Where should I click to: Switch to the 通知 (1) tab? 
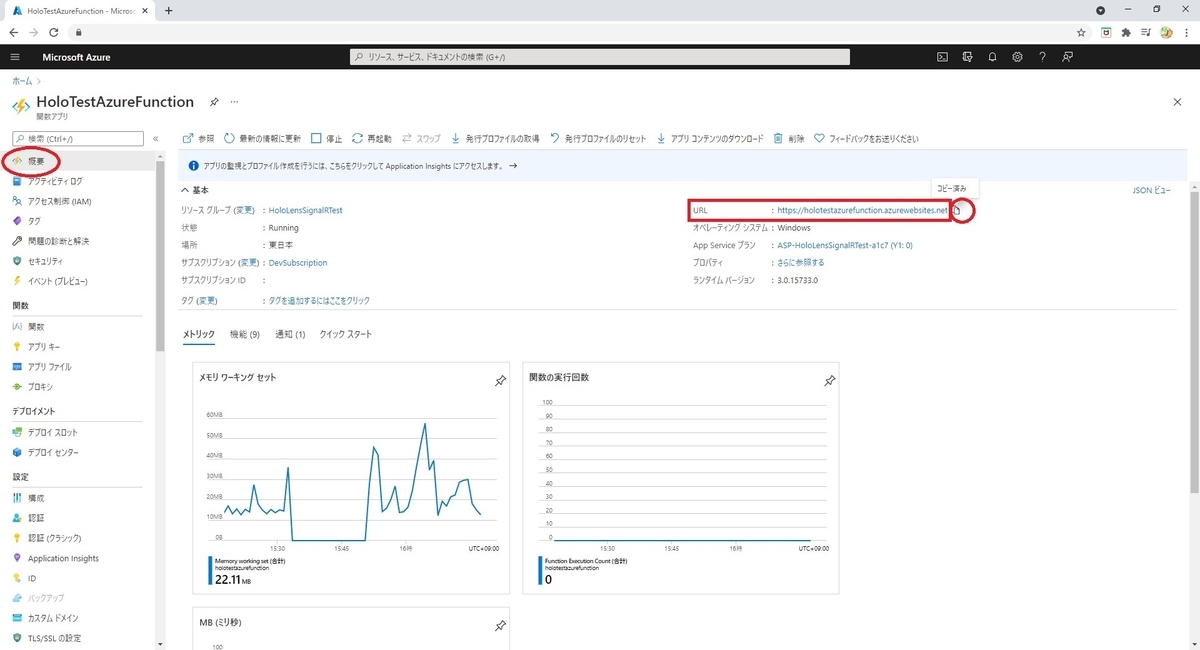pyautogui.click(x=290, y=334)
